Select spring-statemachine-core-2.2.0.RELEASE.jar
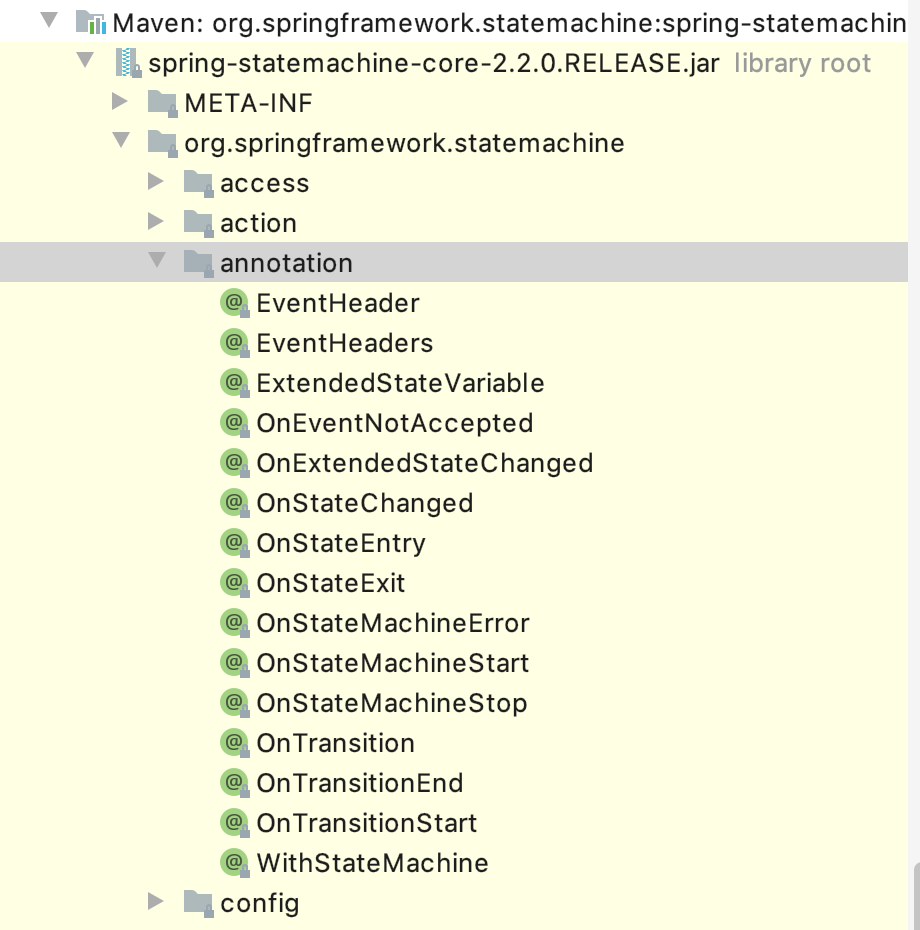The height and width of the screenshot is (930, 920). point(434,63)
